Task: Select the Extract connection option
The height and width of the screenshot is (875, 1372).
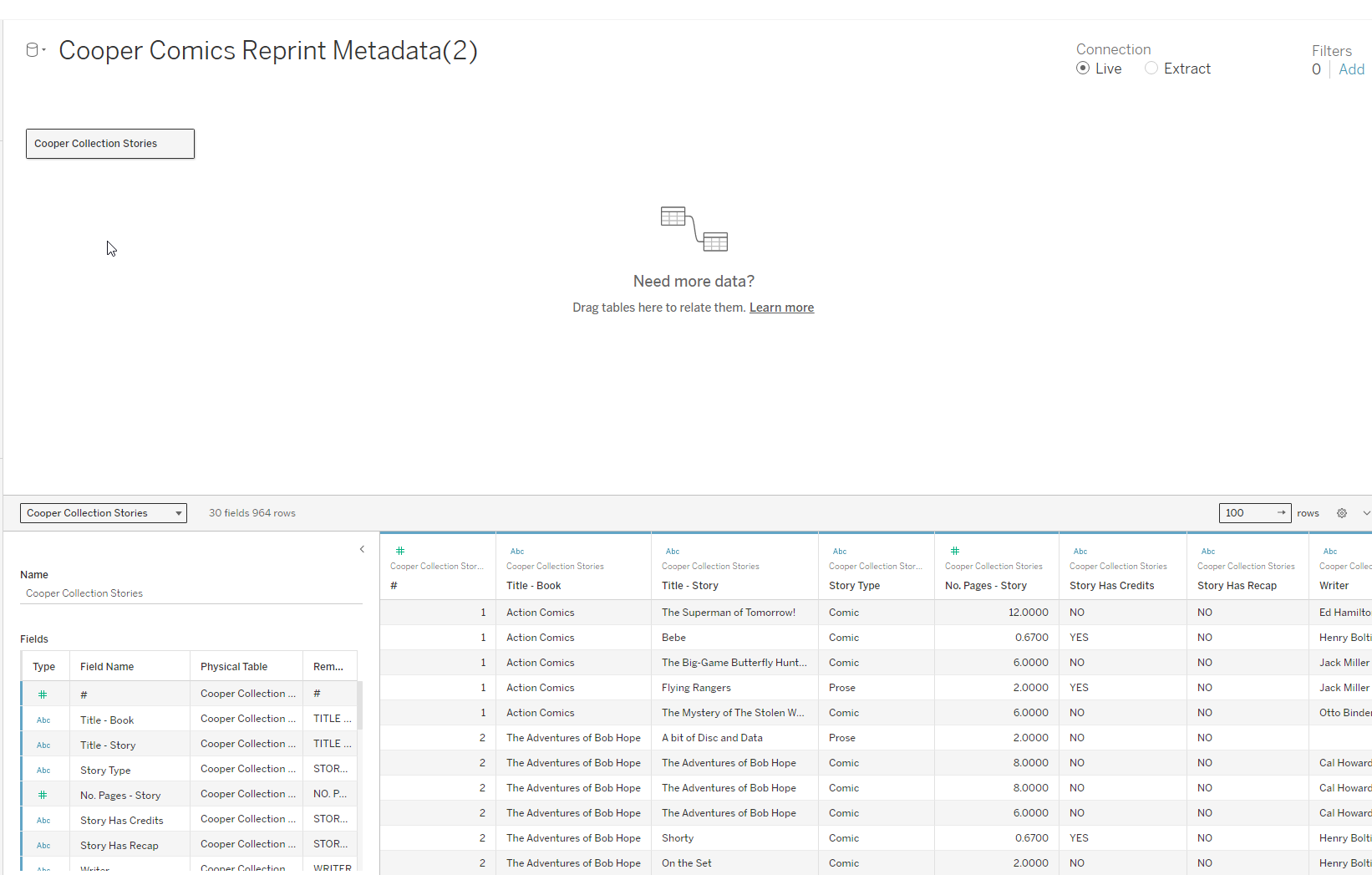Action: tap(1151, 69)
